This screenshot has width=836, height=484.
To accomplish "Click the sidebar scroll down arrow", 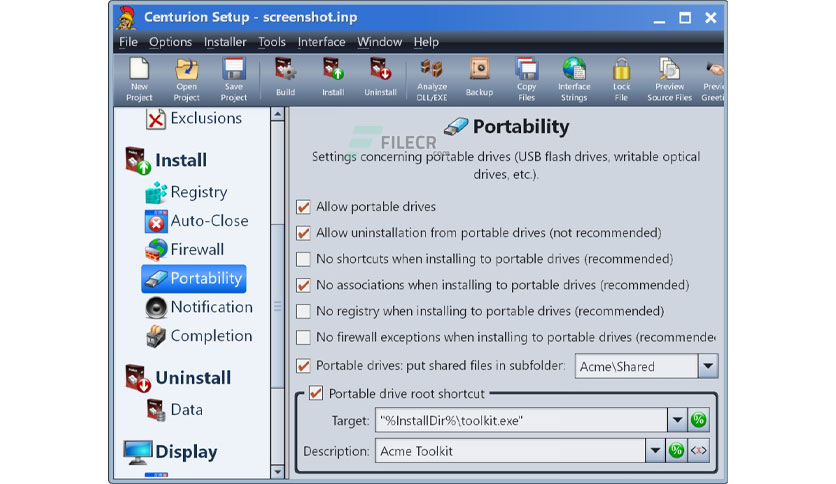I will tap(277, 472).
